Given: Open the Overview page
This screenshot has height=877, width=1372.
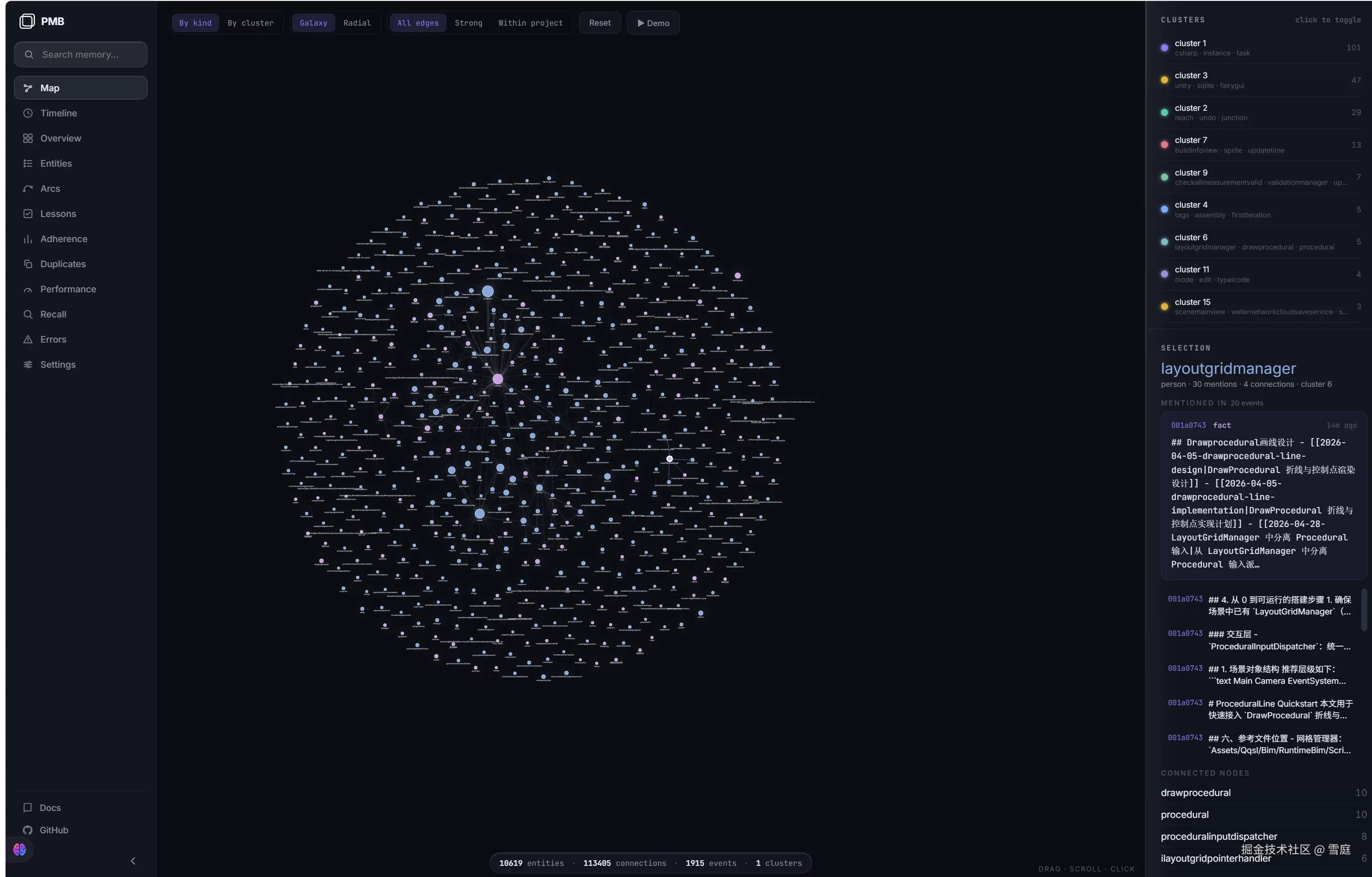Looking at the screenshot, I should tap(81, 138).
